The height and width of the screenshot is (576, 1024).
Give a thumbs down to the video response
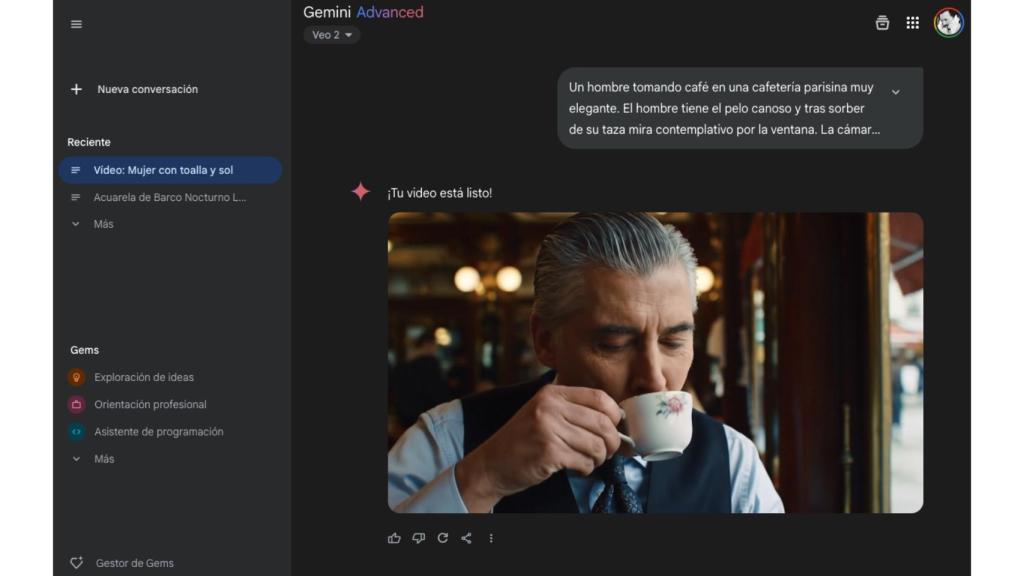(418, 538)
